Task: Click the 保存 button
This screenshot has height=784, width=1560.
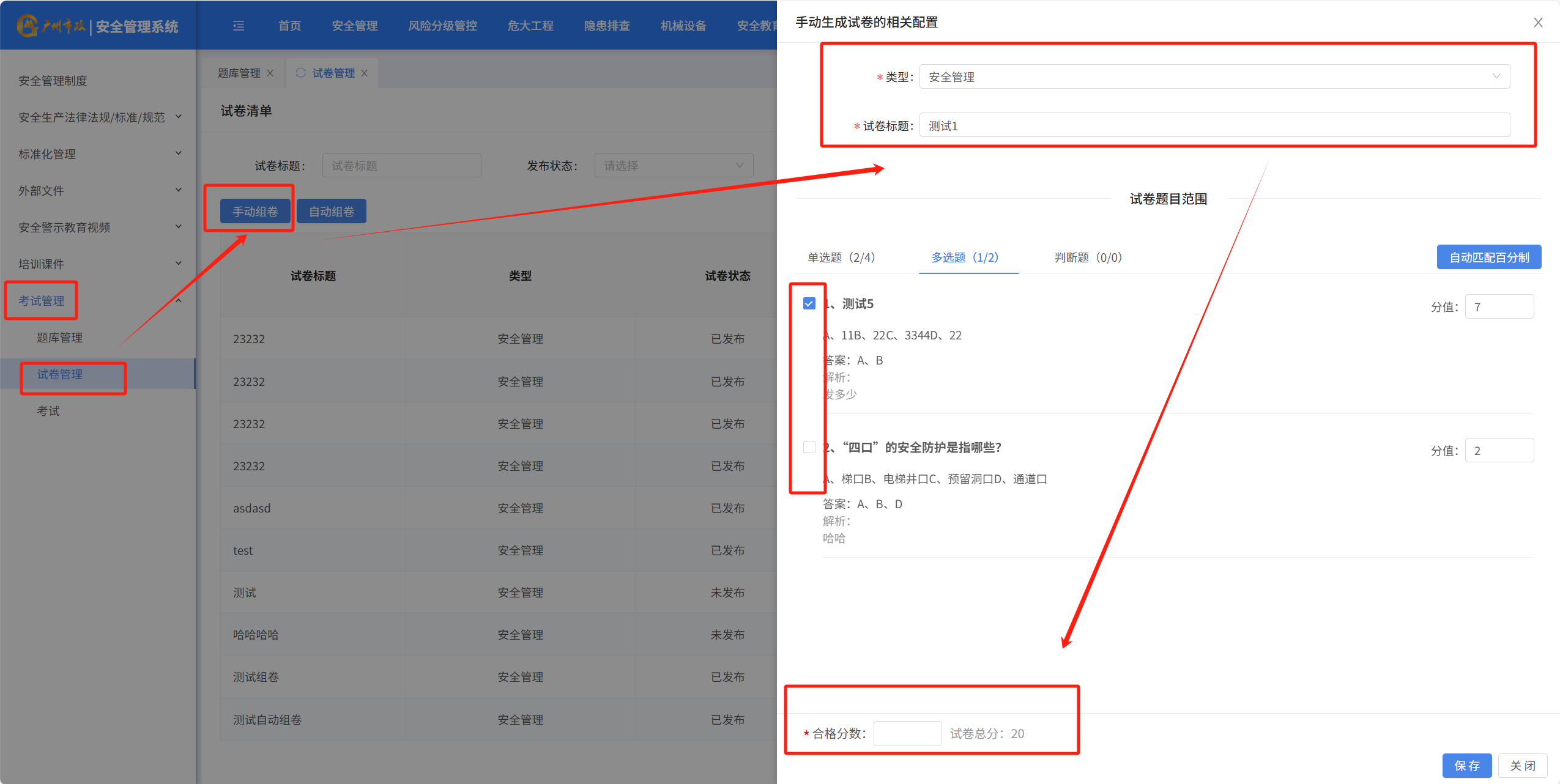Action: [1466, 766]
